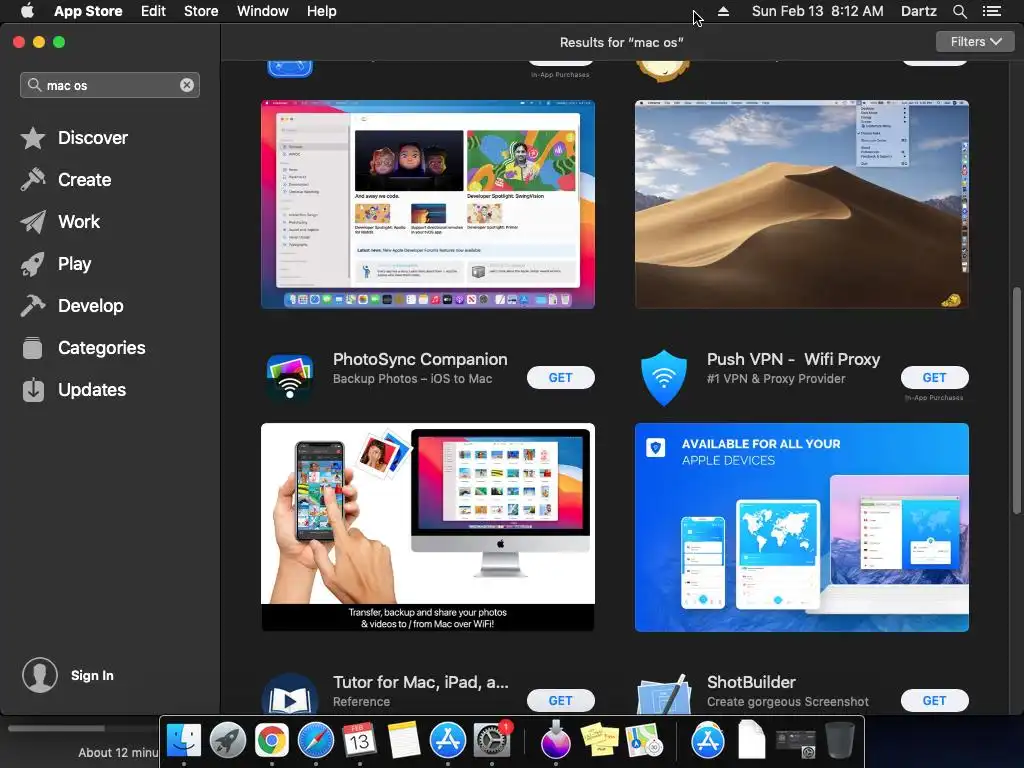Open Push VPN shield icon

click(664, 377)
